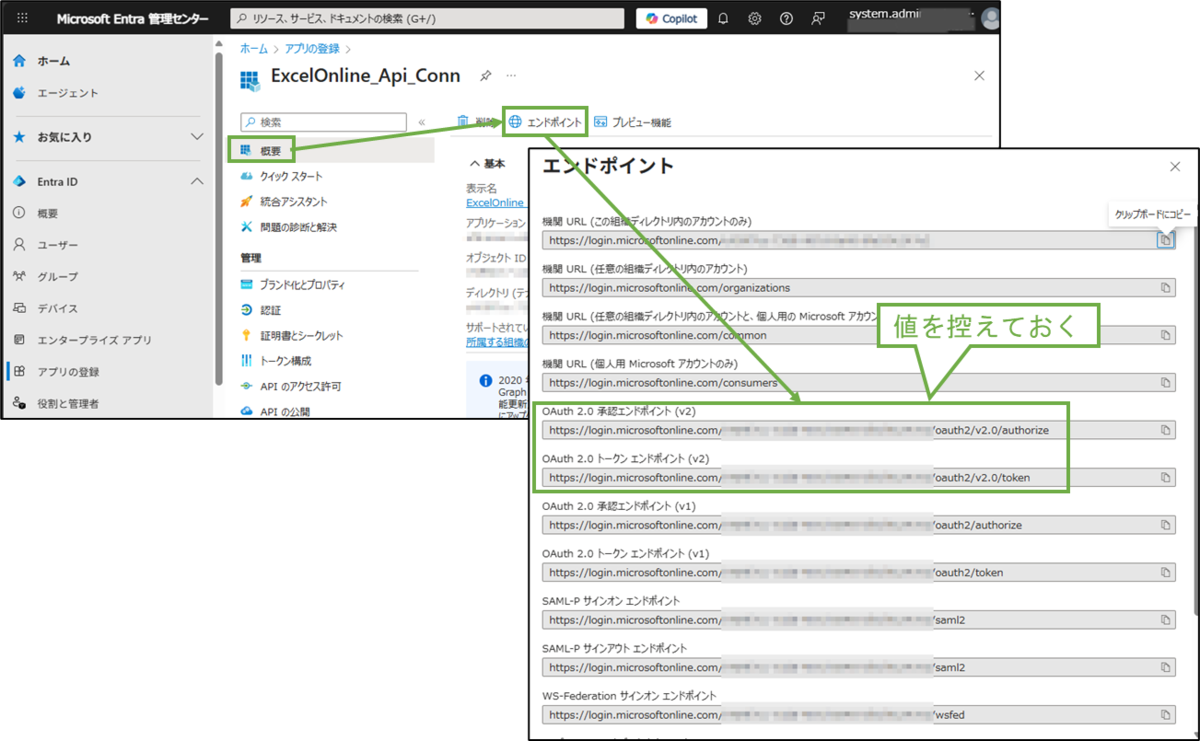The height and width of the screenshot is (741, 1200).
Task: Click Microsoft Entra 管理センター title
Action: 133,19
